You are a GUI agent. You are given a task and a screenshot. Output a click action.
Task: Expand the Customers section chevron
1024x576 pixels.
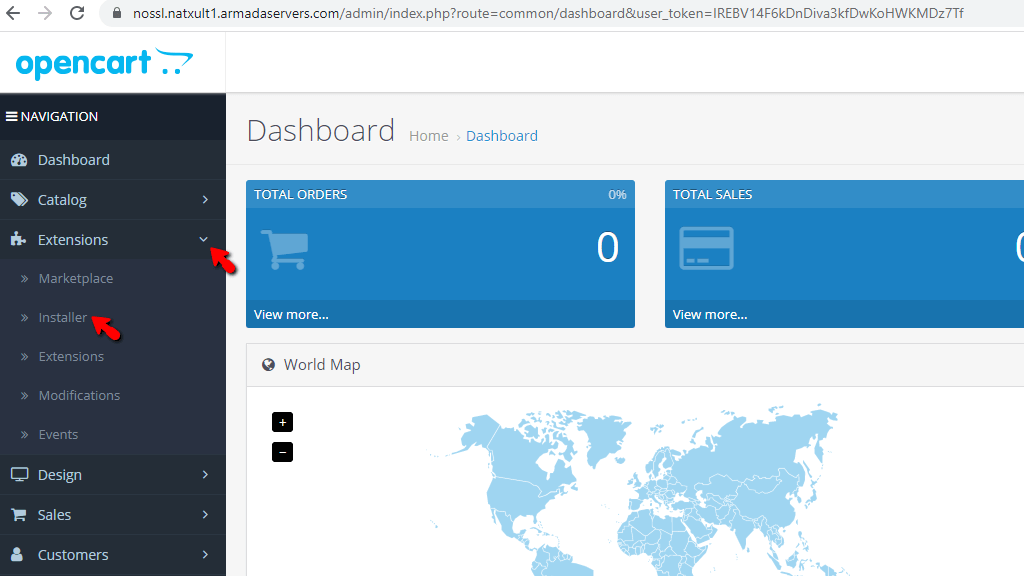[206, 554]
